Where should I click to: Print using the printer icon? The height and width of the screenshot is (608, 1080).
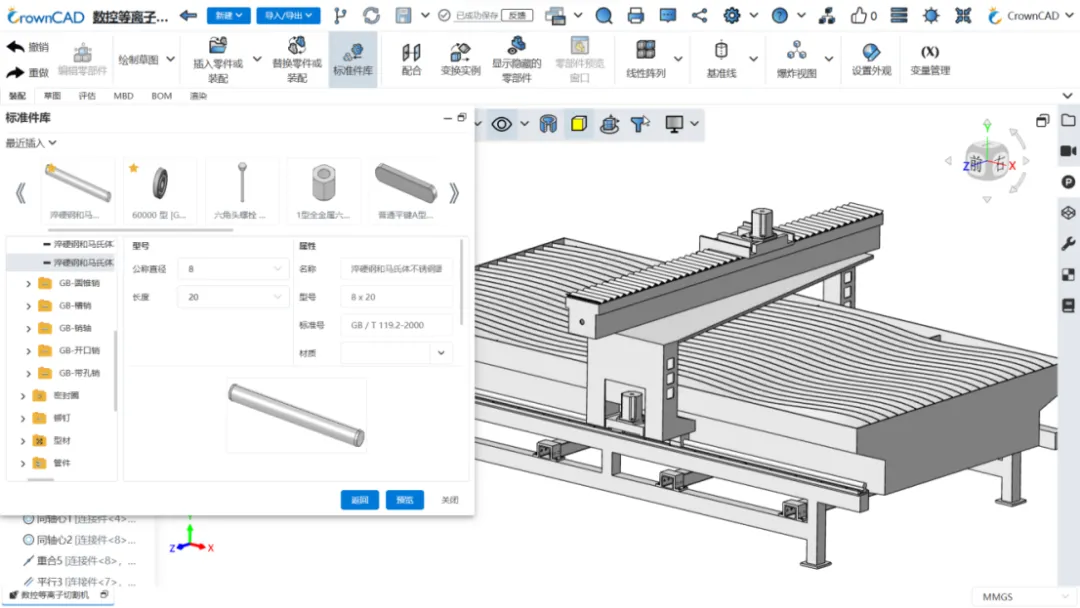click(636, 15)
